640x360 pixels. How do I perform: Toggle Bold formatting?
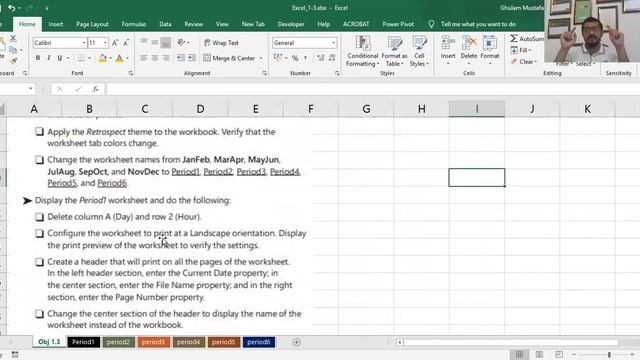pyautogui.click(x=38, y=58)
